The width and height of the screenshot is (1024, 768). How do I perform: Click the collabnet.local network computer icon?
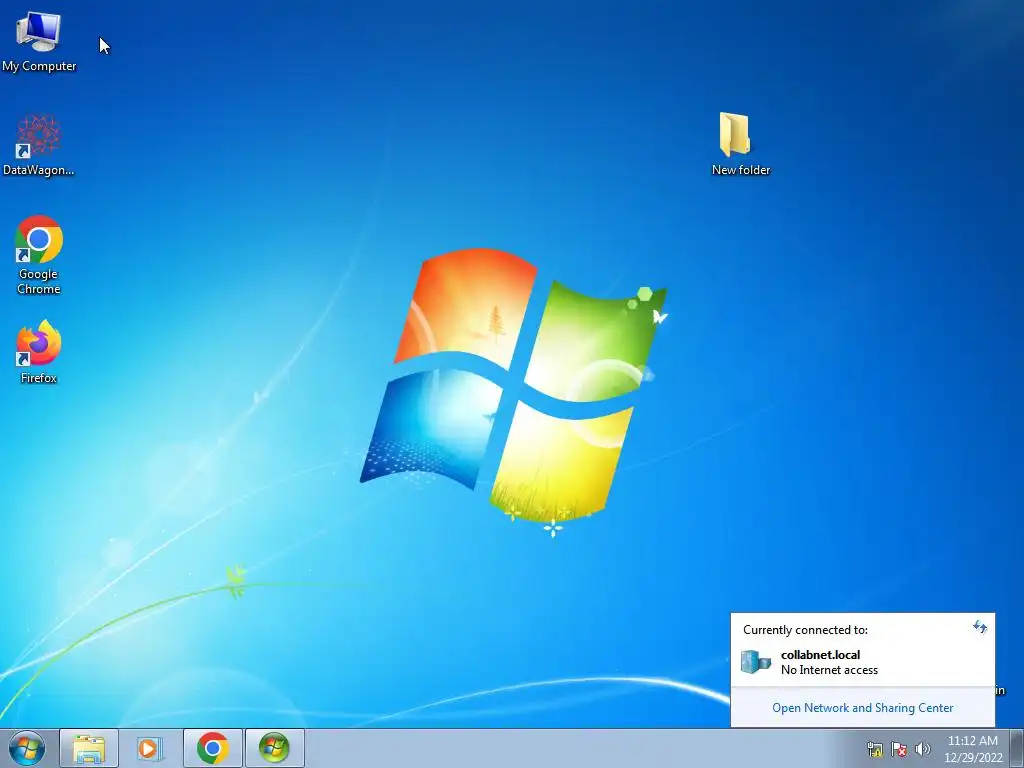click(x=756, y=662)
